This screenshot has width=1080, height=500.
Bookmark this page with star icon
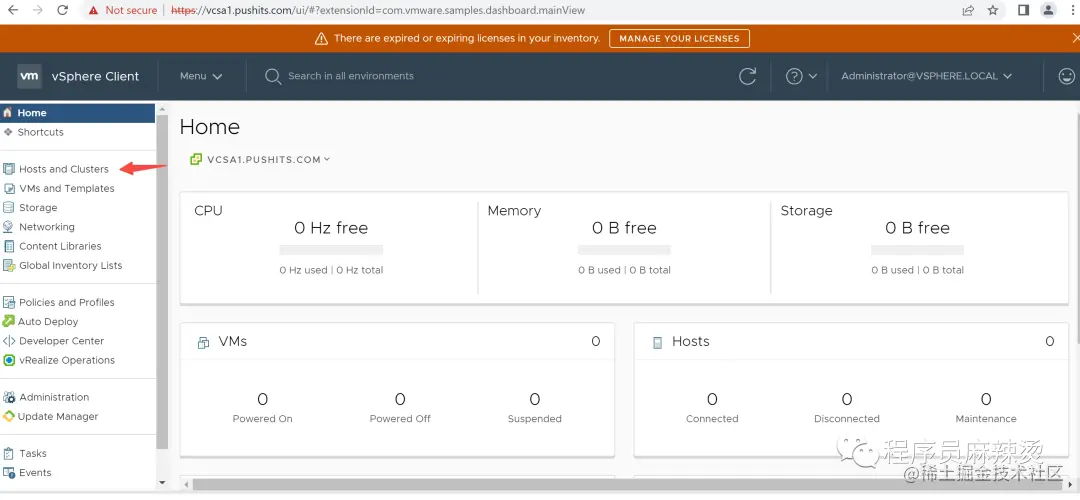coord(993,10)
